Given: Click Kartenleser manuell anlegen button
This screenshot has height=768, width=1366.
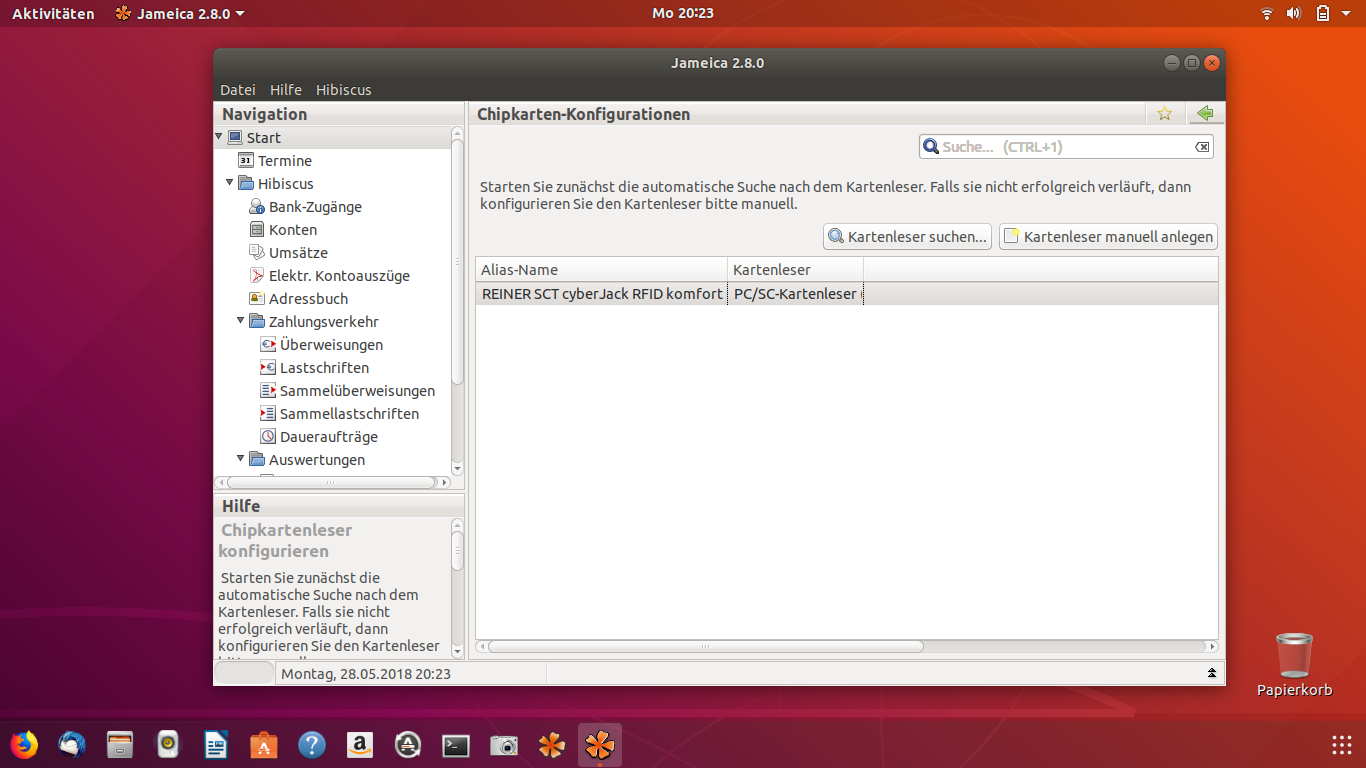Looking at the screenshot, I should [x=1108, y=237].
